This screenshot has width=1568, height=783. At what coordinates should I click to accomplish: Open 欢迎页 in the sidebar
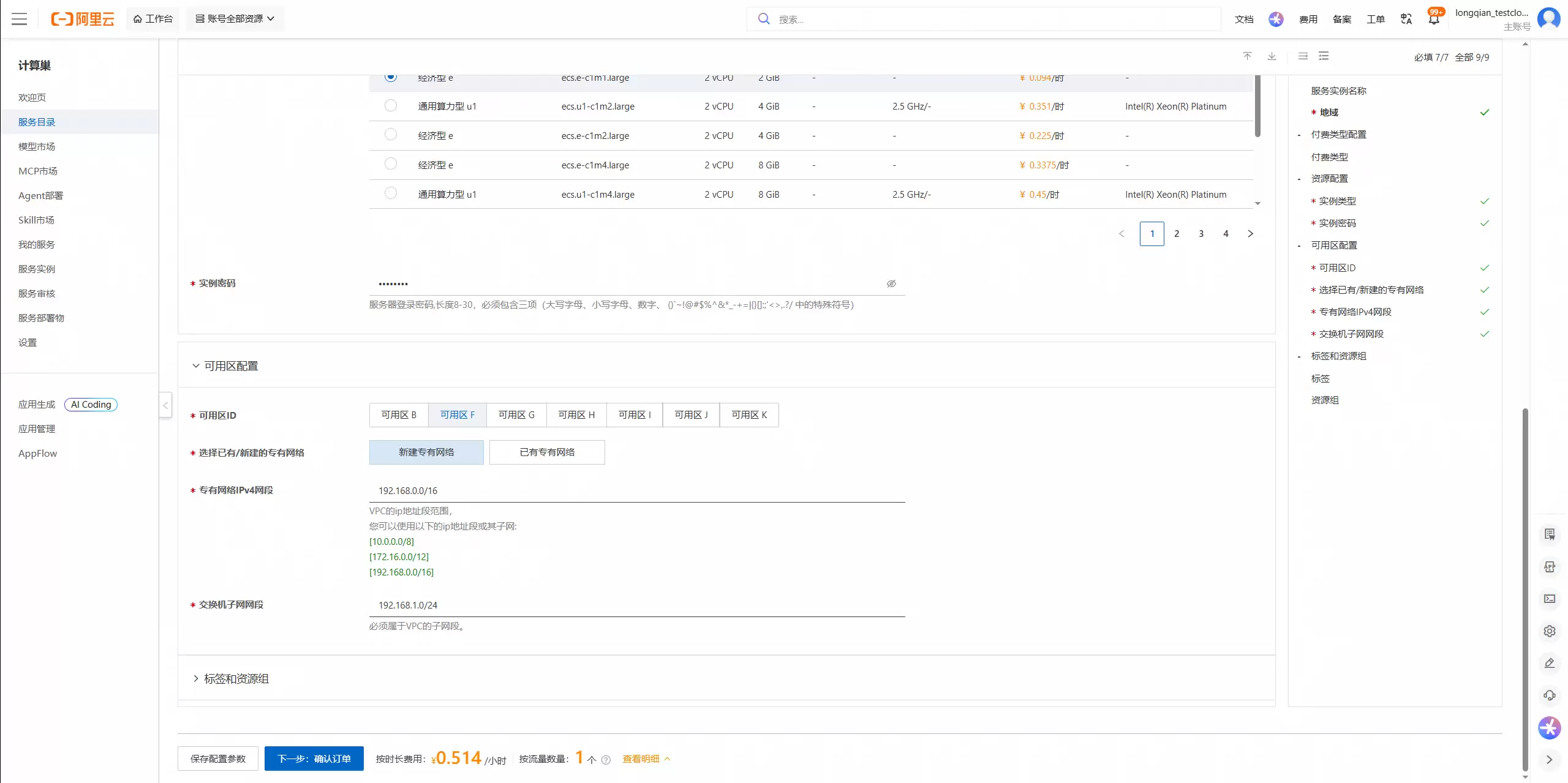pos(32,97)
